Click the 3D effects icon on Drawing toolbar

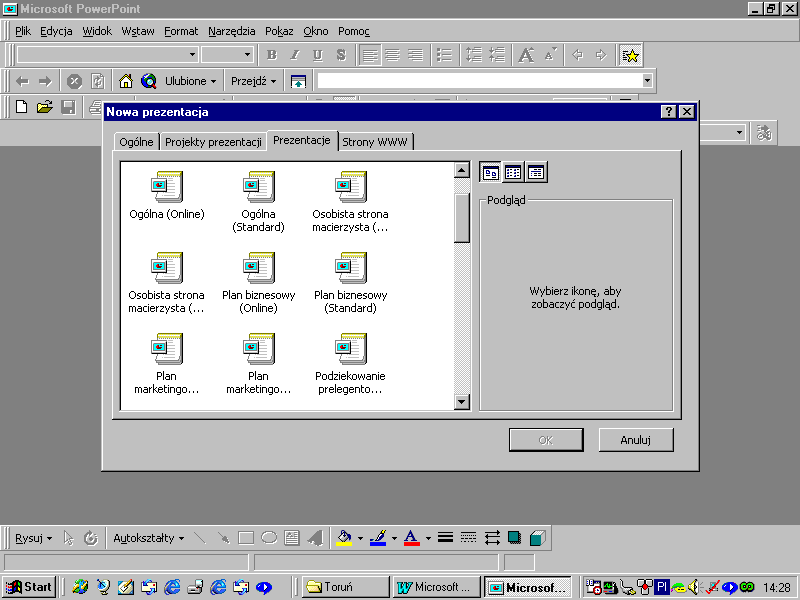pyautogui.click(x=537, y=538)
